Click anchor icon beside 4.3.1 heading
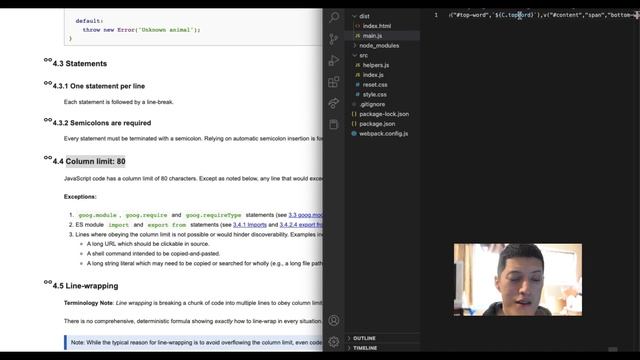 [x=48, y=83]
